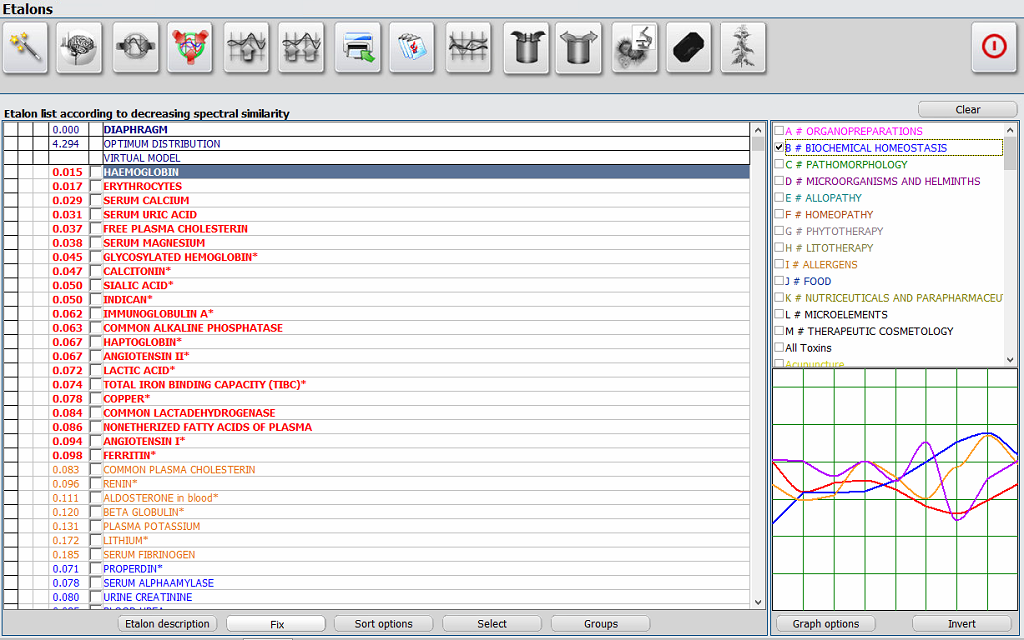Screen dimensions: 1024x640
Task: Open the Sort options menu
Action: point(384,624)
